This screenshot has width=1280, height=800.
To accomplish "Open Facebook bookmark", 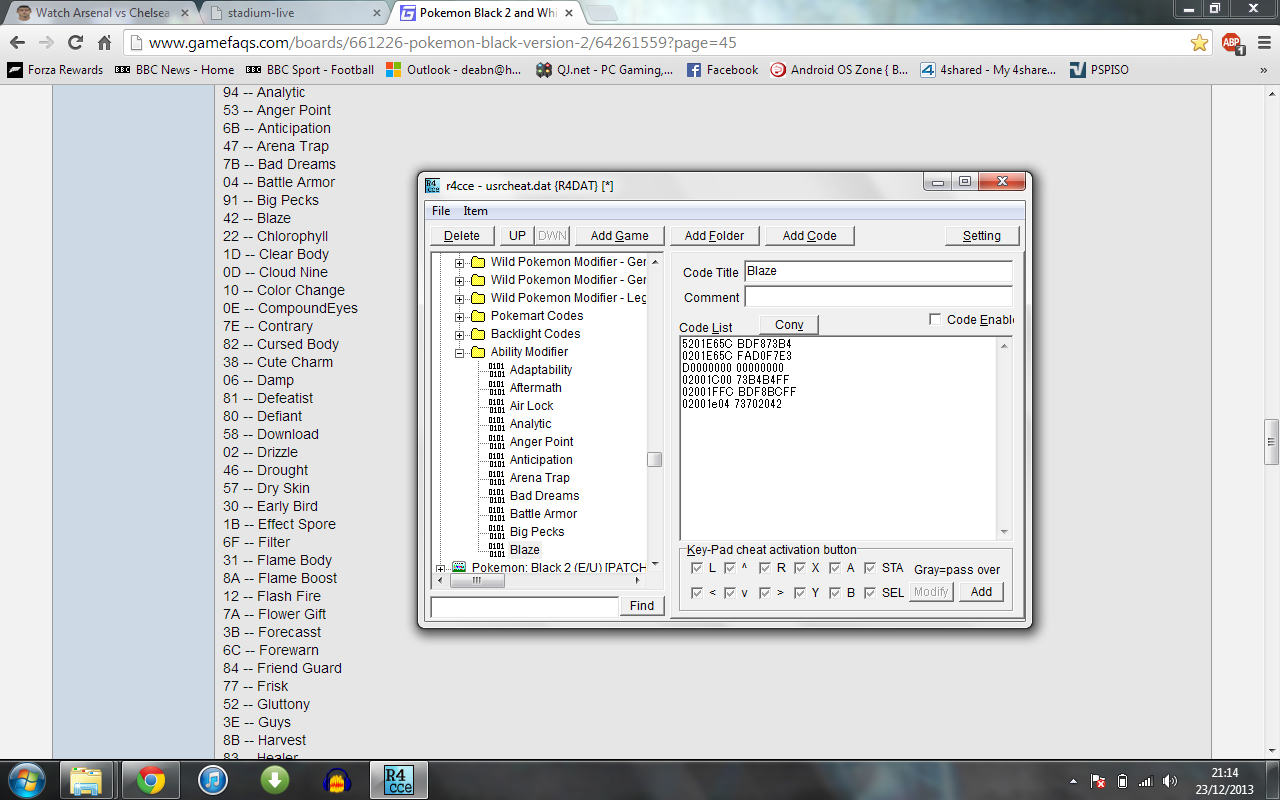I will (x=722, y=70).
